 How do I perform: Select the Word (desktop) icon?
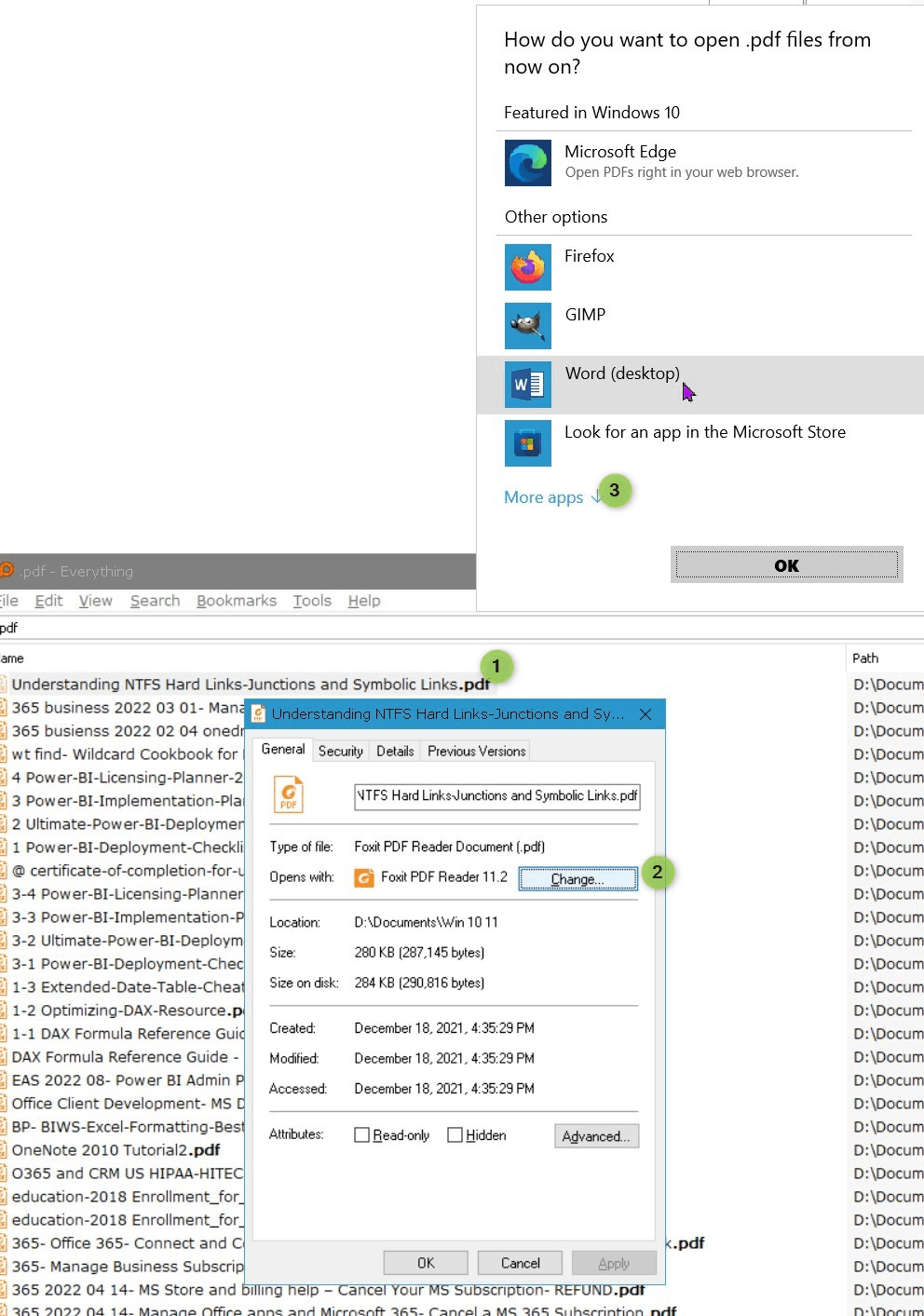coord(528,385)
